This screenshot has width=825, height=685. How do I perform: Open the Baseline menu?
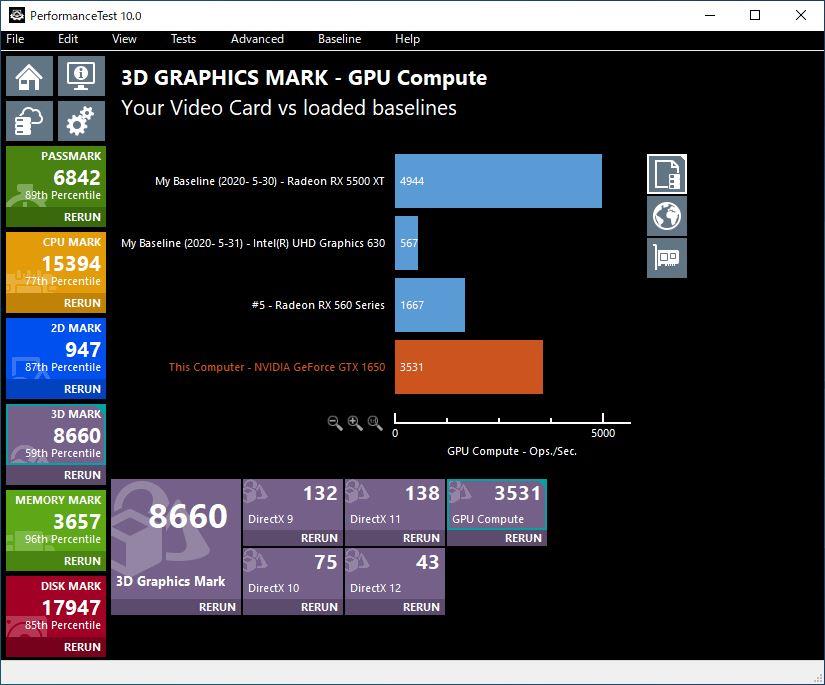point(339,39)
